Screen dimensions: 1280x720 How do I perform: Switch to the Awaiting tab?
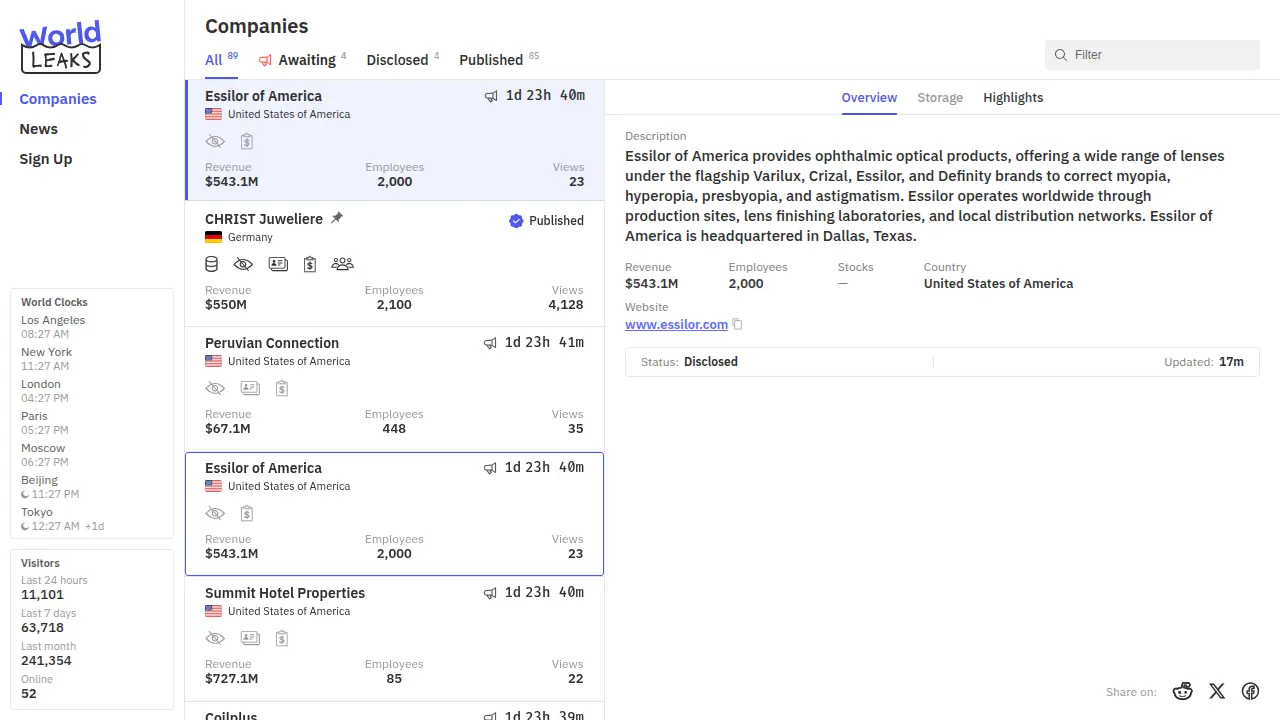[306, 60]
